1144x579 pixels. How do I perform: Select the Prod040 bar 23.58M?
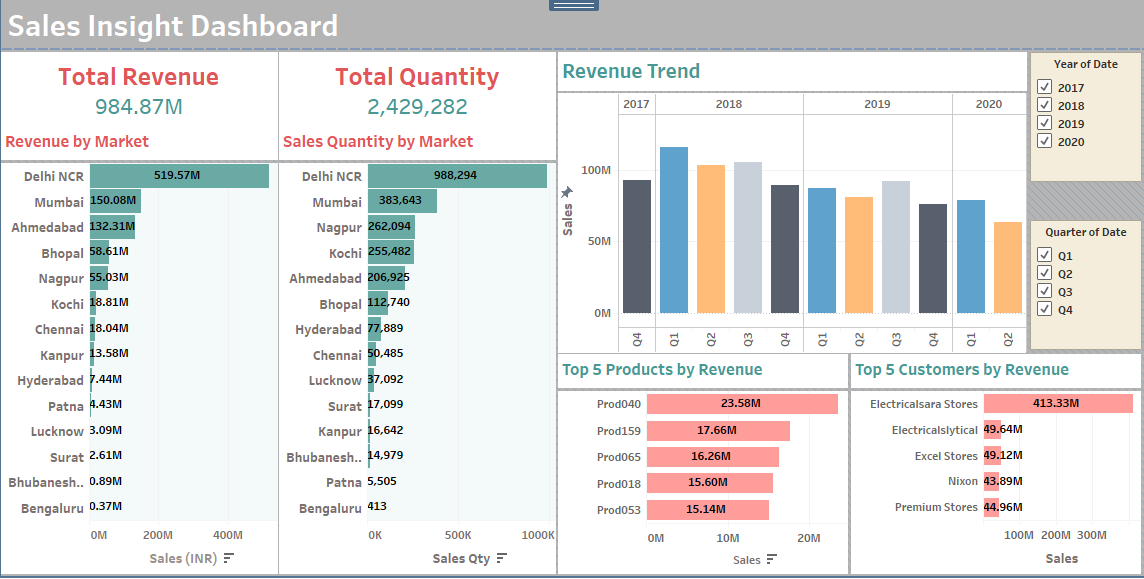(743, 403)
